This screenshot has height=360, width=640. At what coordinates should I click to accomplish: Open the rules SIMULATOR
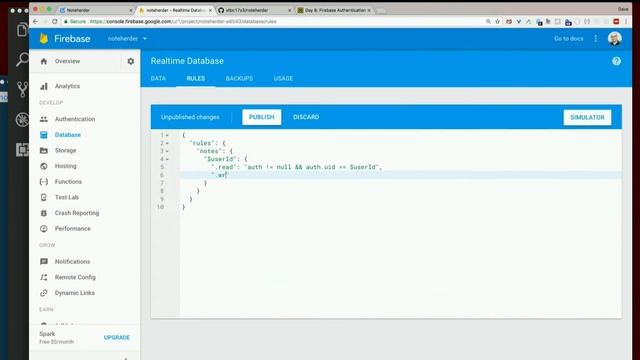click(x=587, y=118)
